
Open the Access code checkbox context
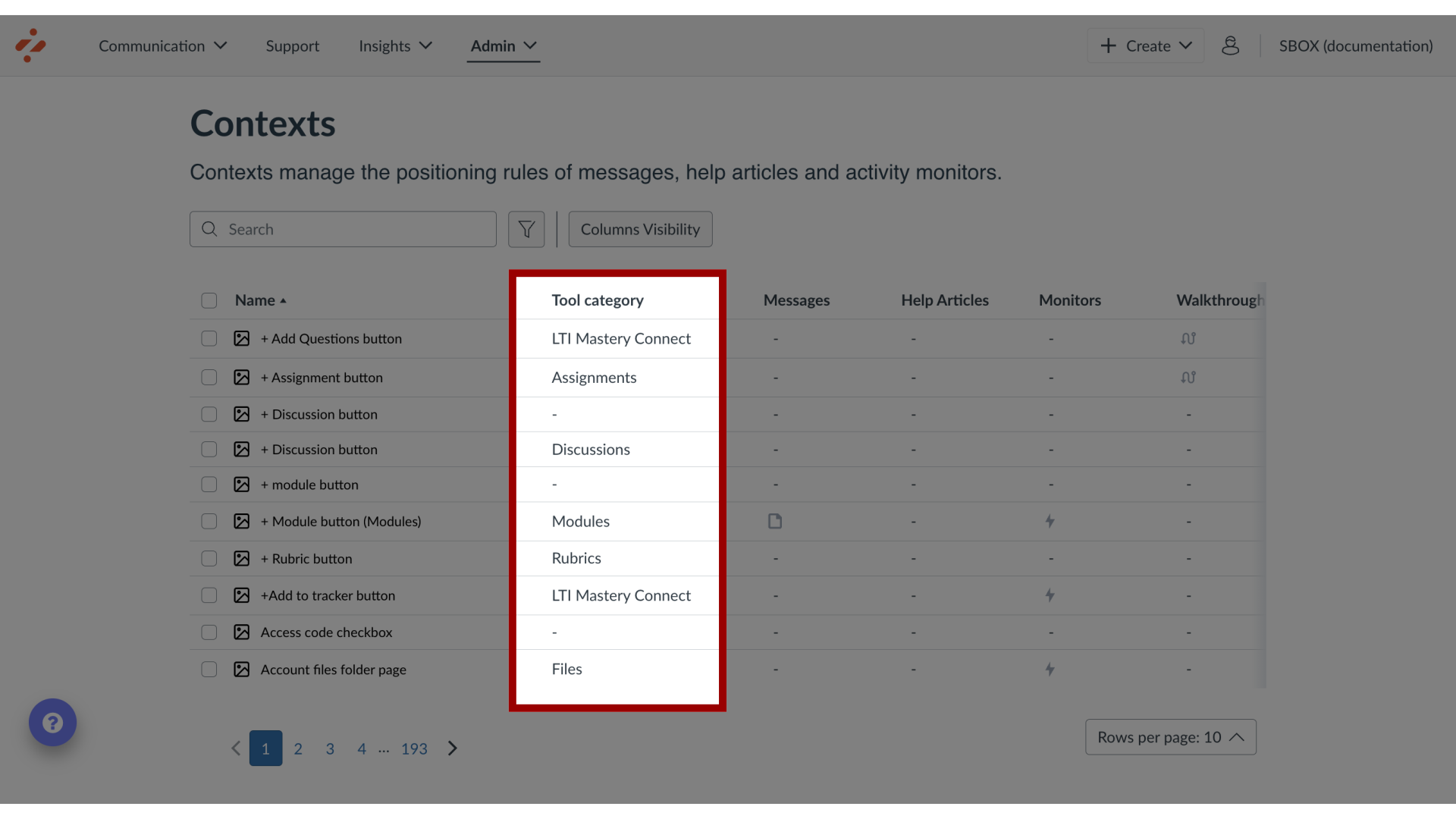326,632
